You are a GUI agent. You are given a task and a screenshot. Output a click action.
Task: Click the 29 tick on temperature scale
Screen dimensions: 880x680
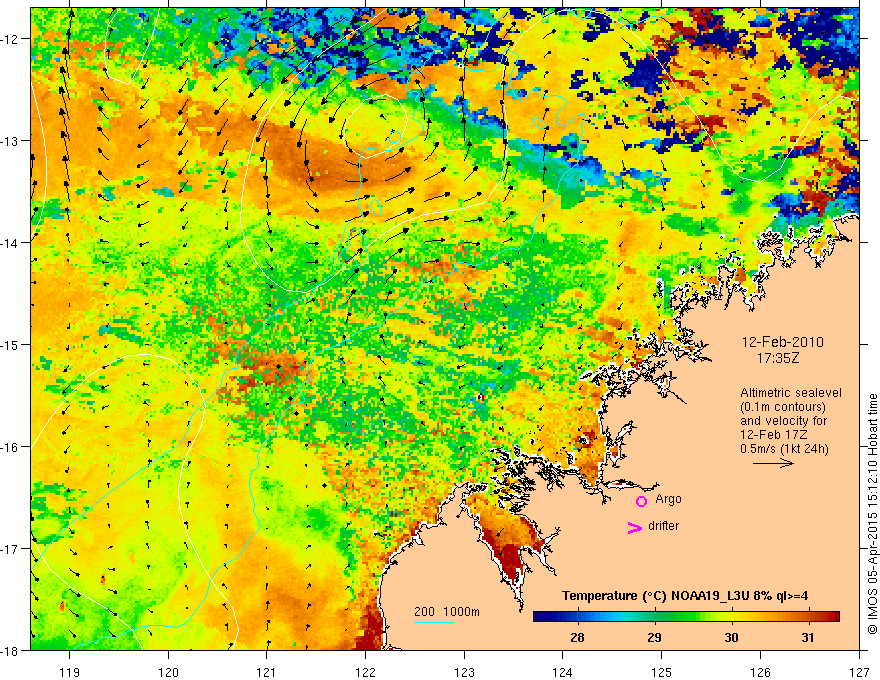point(654,637)
